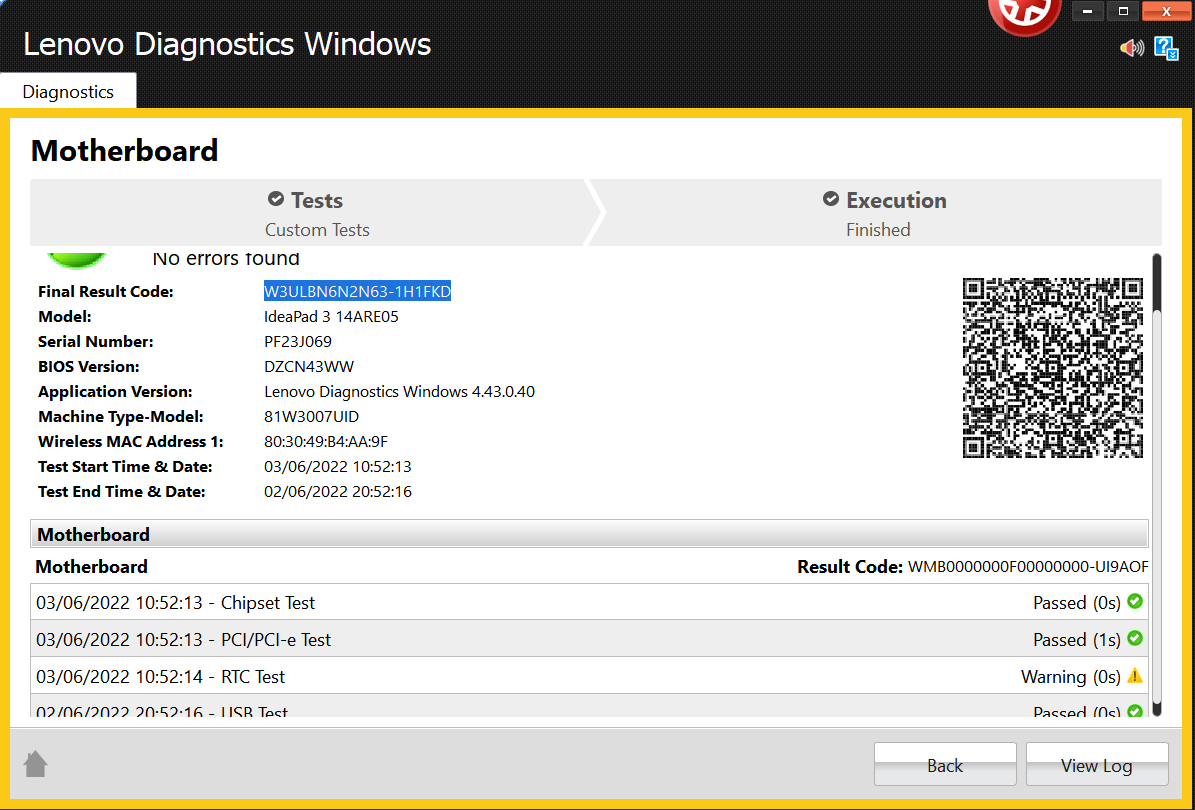Click machine type-model 81W3007UID
Screen dimensions: 1195x810
(x=312, y=417)
